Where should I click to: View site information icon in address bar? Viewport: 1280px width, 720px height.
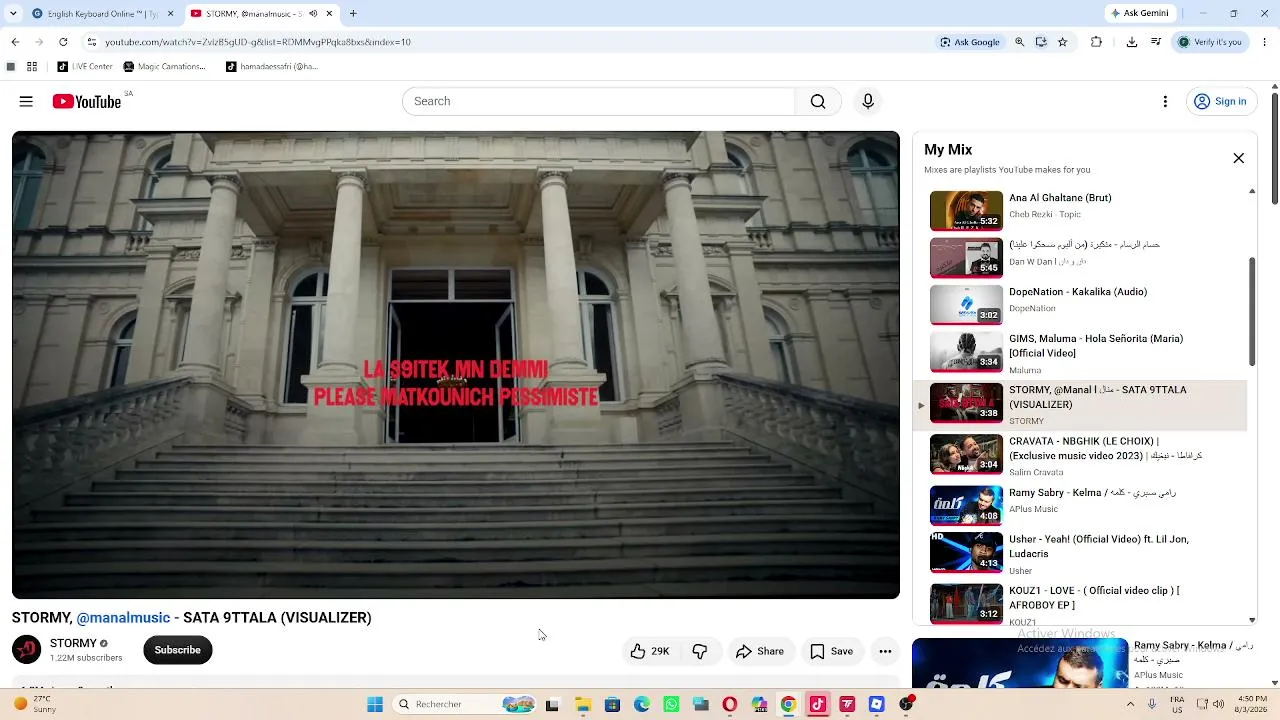(92, 42)
